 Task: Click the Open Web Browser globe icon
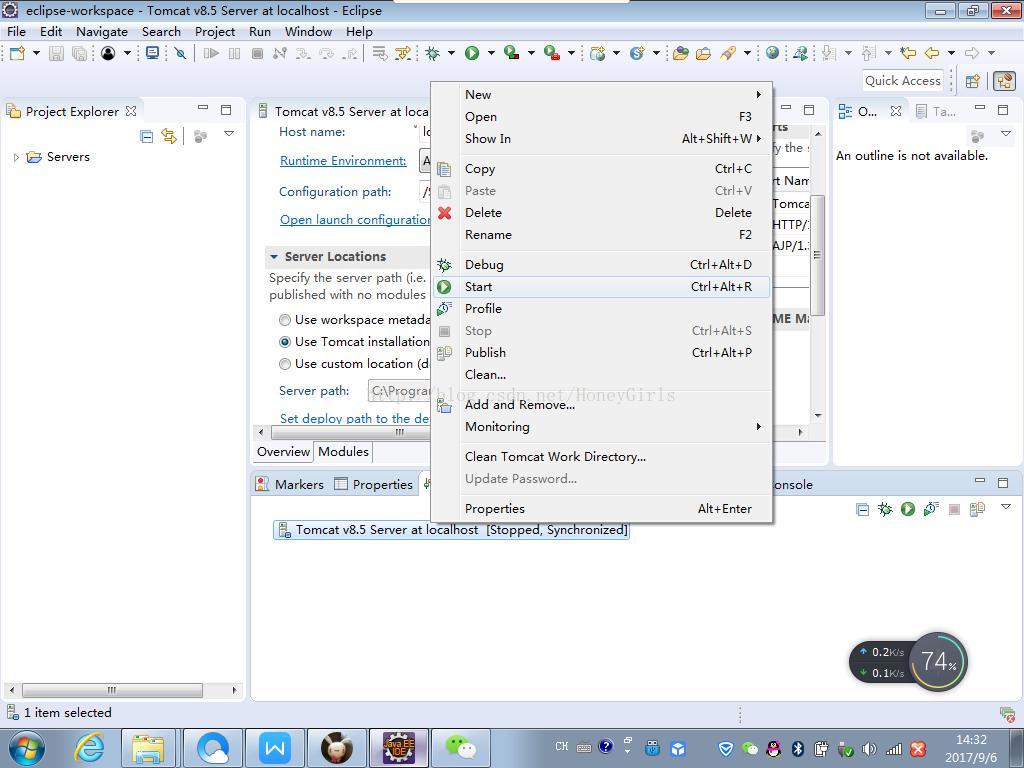(773, 54)
